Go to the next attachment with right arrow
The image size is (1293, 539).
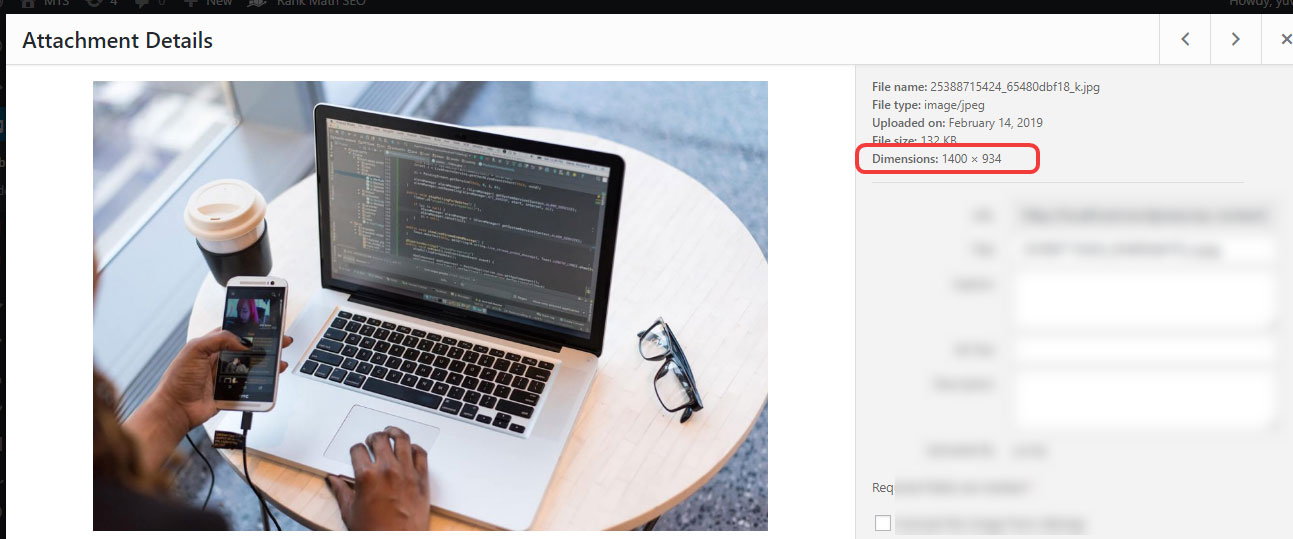coord(1236,40)
